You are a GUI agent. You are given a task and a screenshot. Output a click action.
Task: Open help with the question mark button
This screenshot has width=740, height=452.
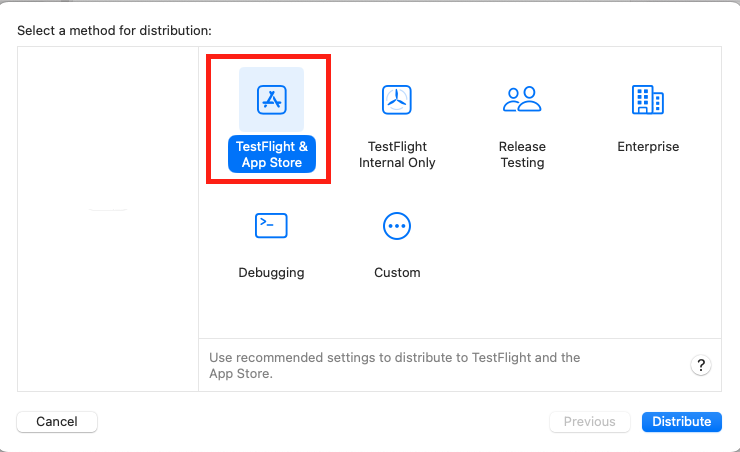pyautogui.click(x=701, y=365)
